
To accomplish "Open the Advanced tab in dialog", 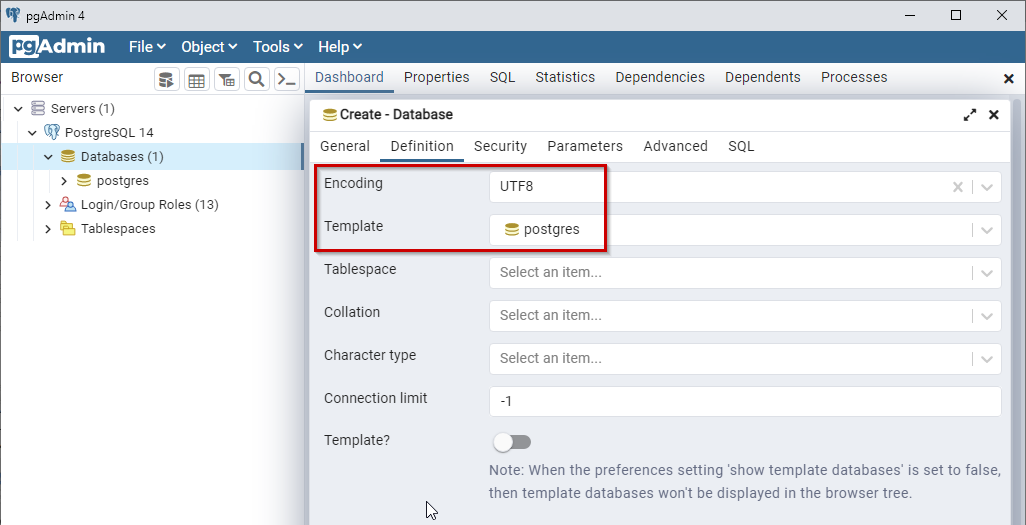I will point(675,146).
